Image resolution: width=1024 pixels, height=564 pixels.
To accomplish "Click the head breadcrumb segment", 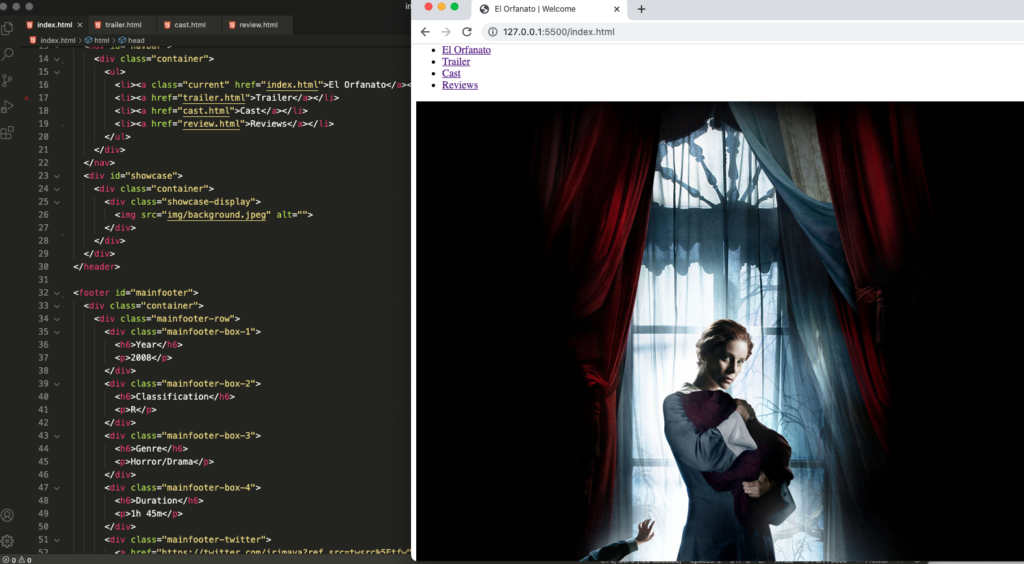I will [131, 40].
